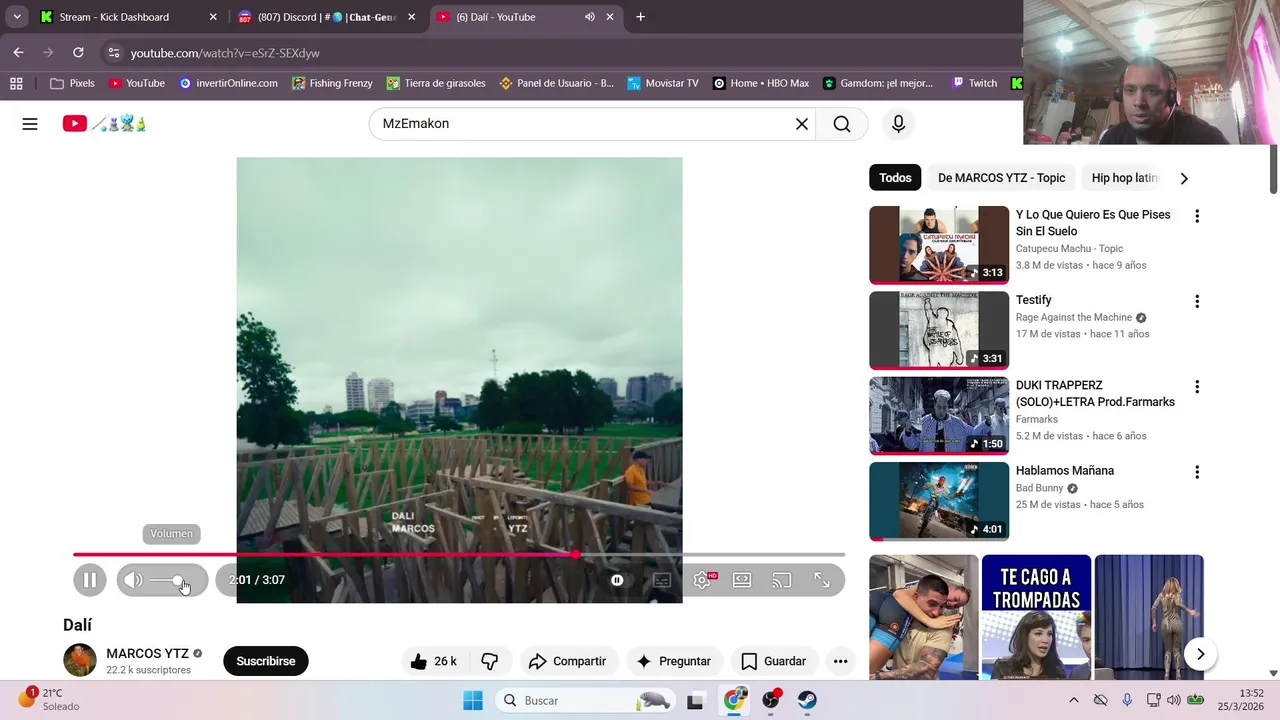Start voice search with the microphone icon

pyautogui.click(x=898, y=124)
